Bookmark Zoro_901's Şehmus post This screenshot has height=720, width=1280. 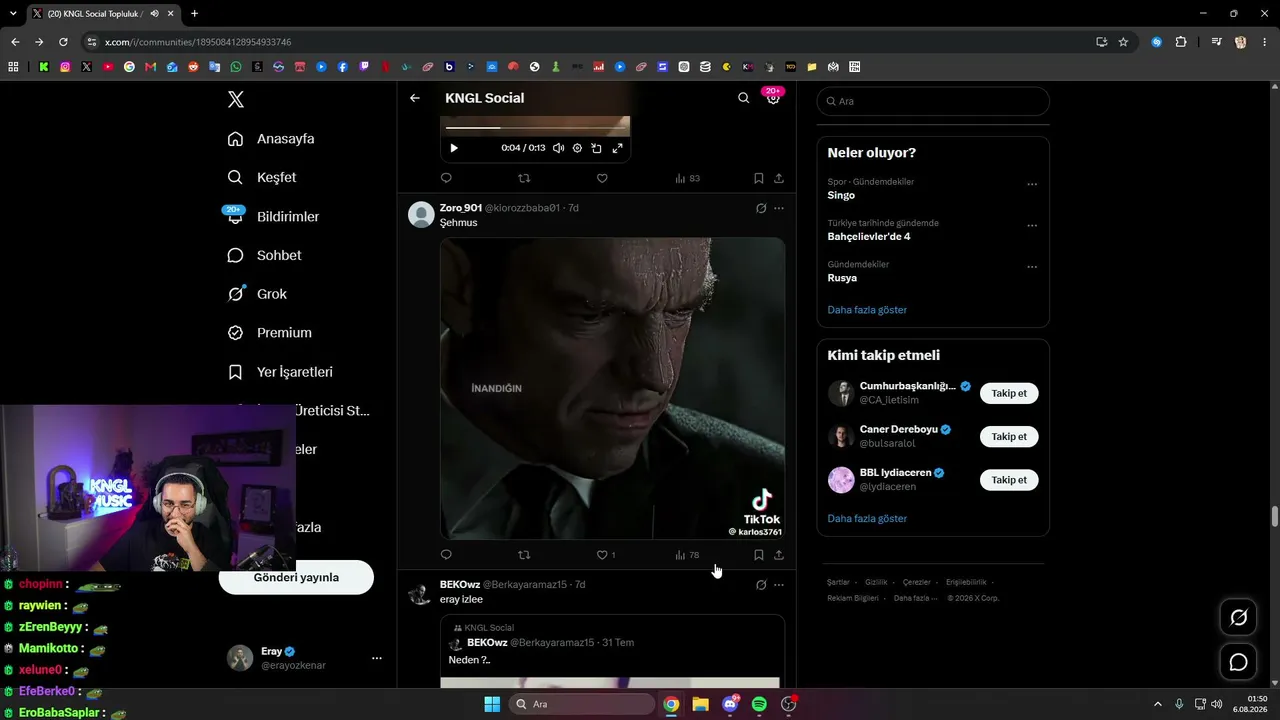[x=758, y=555]
